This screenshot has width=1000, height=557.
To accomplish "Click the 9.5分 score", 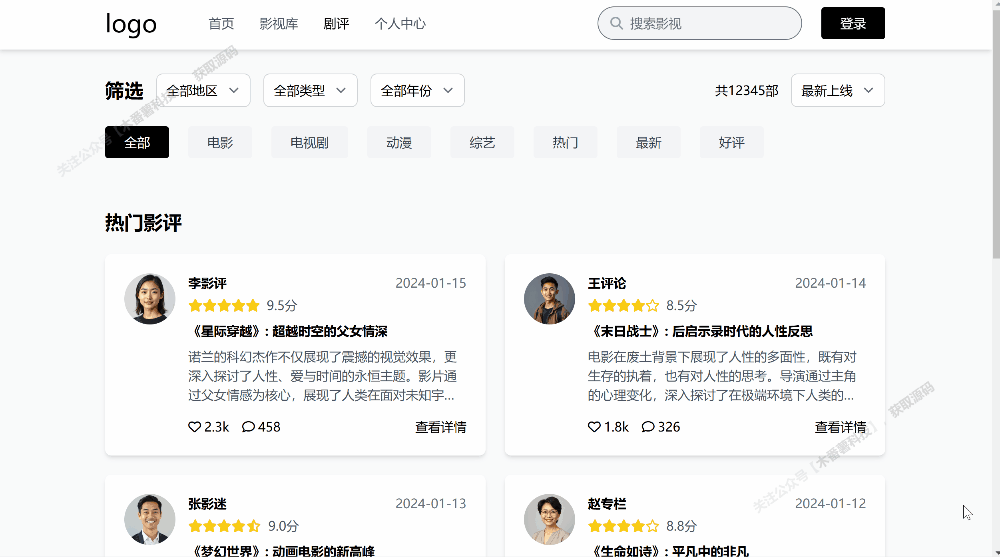I will (282, 306).
